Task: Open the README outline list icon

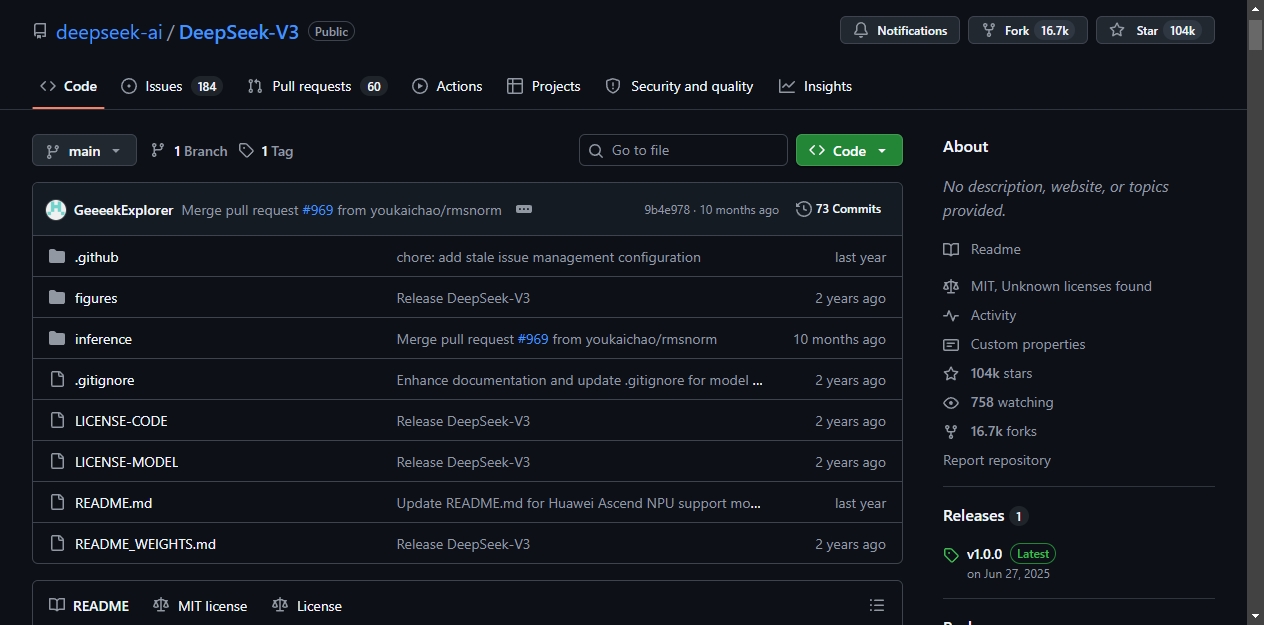Action: click(x=877, y=605)
